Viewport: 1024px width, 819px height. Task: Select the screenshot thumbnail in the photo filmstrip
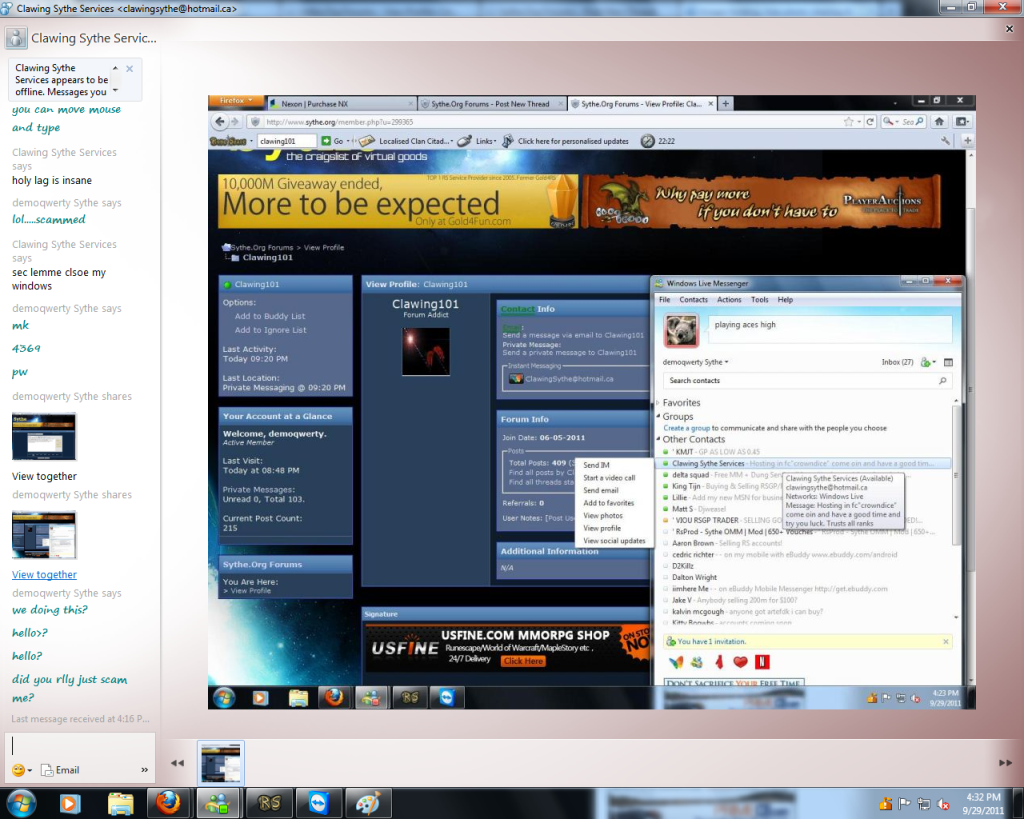point(221,763)
